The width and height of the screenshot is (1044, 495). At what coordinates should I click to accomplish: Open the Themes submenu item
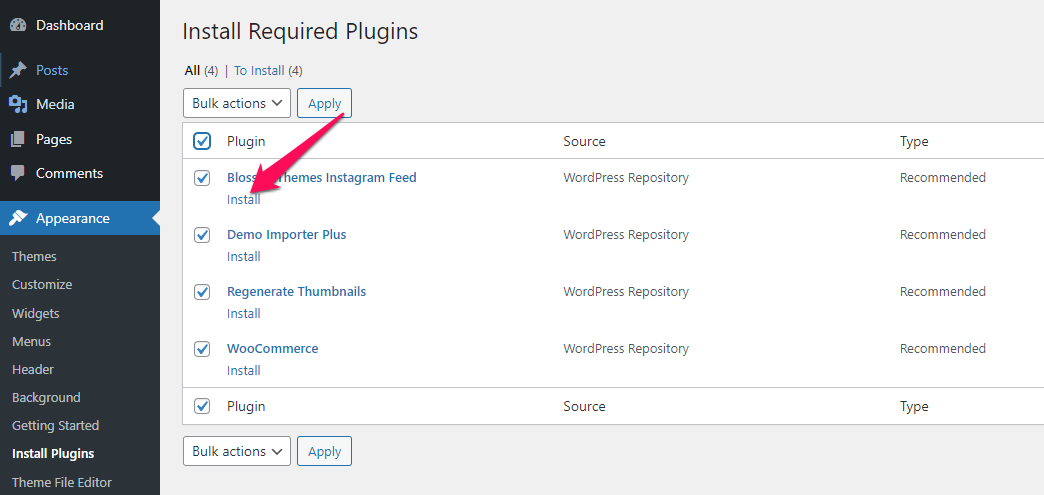34,256
